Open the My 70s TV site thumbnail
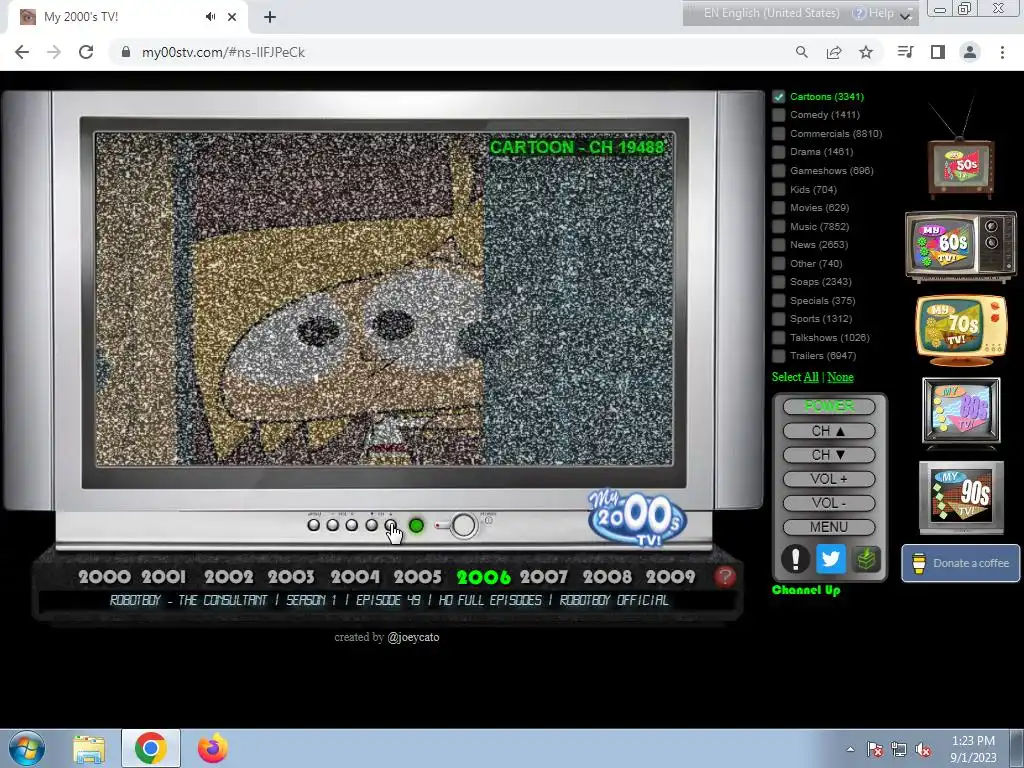This screenshot has width=1024, height=768. [961, 330]
